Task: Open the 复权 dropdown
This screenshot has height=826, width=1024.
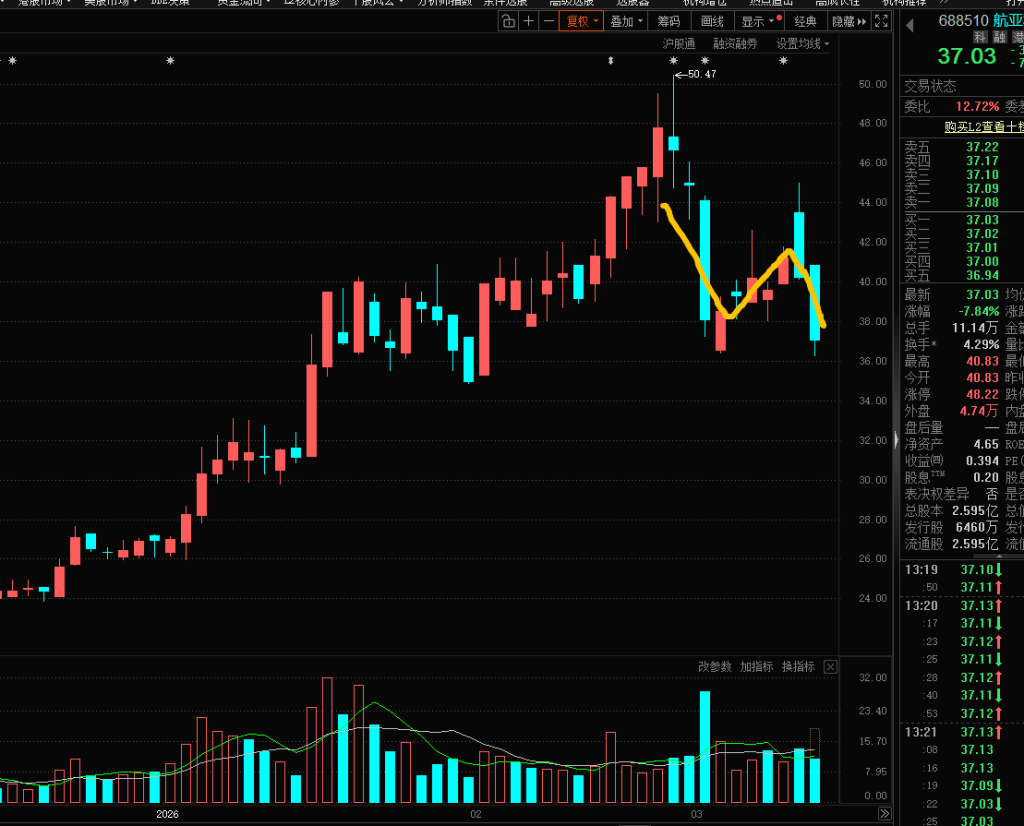Action: 582,21
